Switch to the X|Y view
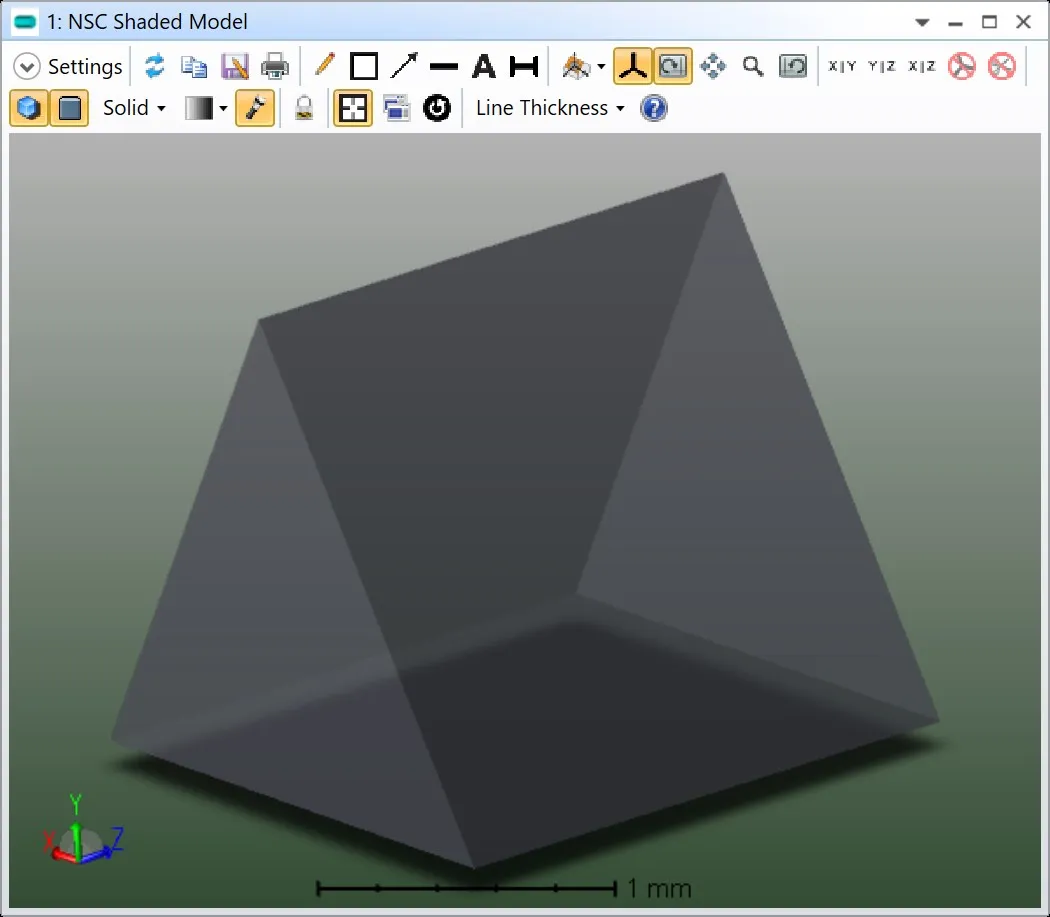 [x=842, y=67]
